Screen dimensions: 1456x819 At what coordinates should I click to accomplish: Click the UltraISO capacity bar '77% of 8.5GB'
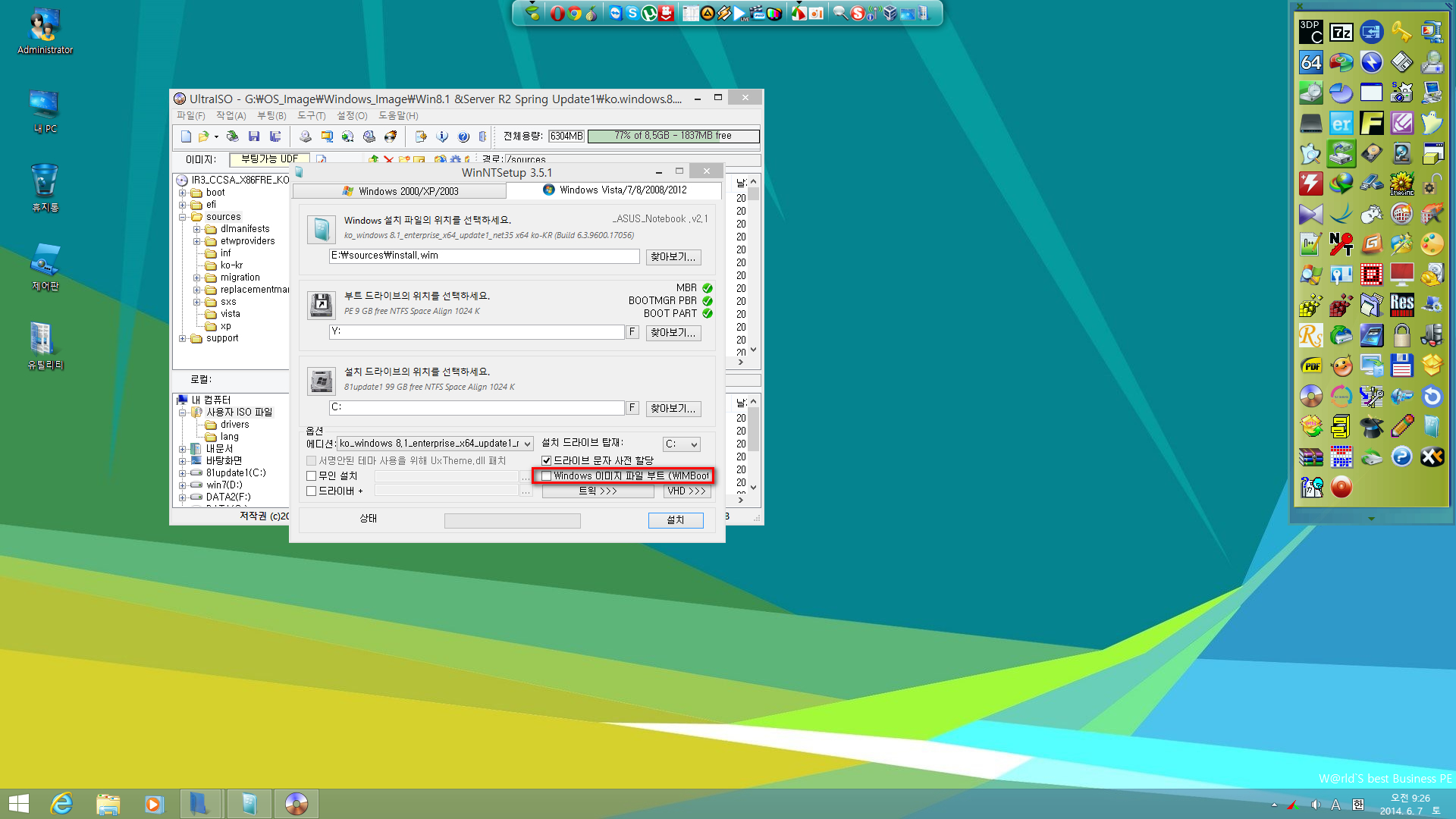pos(673,136)
